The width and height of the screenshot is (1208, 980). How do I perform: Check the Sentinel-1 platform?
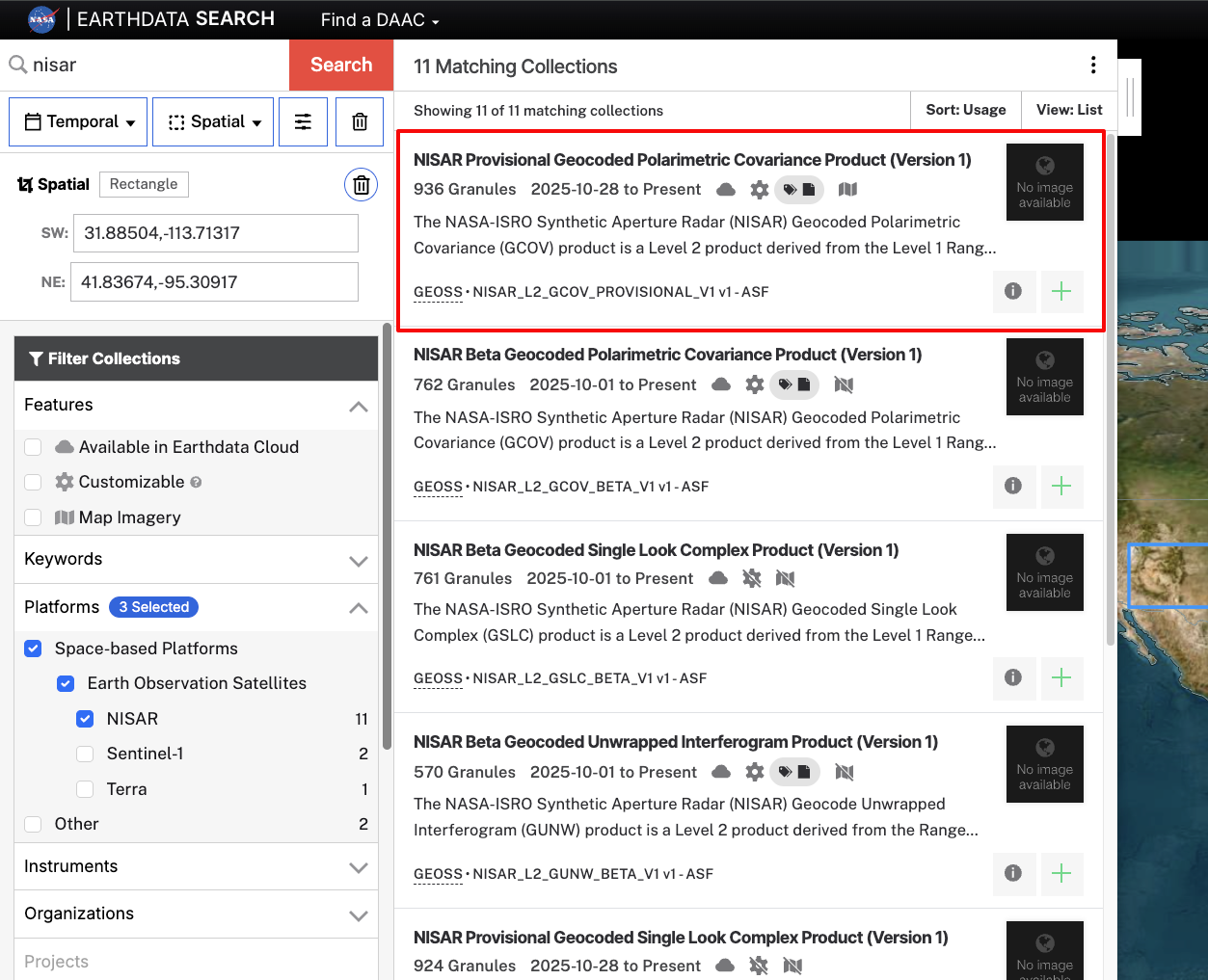point(85,754)
